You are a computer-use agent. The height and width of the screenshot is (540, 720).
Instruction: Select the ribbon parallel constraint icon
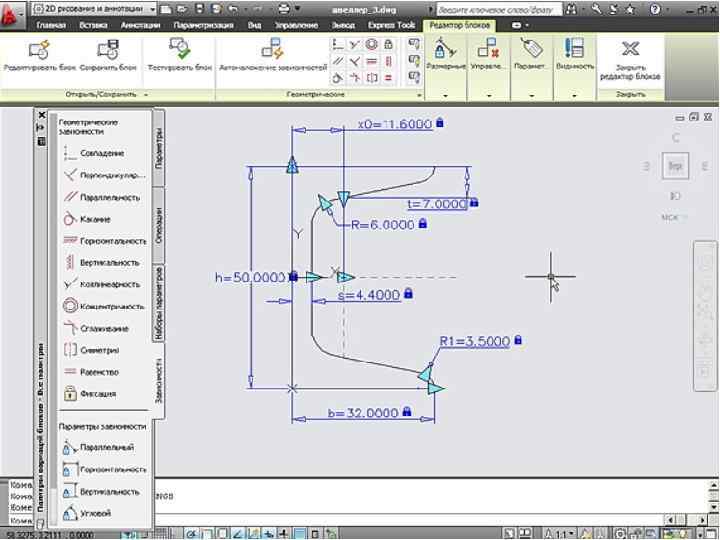pos(338,61)
